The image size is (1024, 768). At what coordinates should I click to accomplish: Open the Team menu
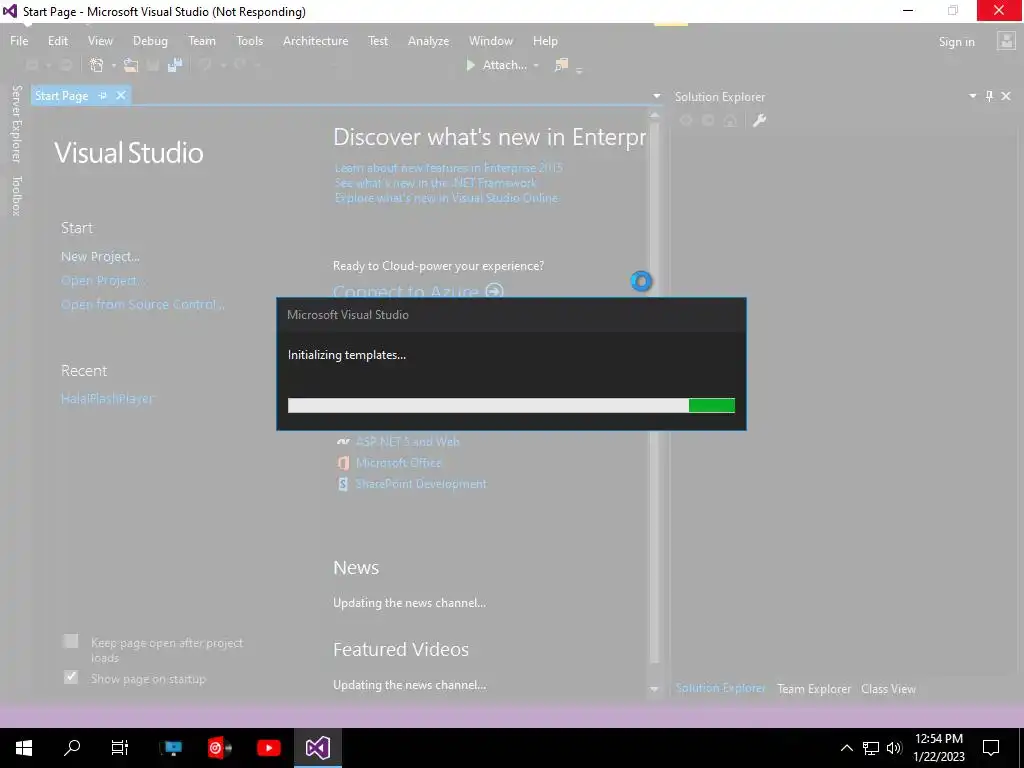click(202, 40)
